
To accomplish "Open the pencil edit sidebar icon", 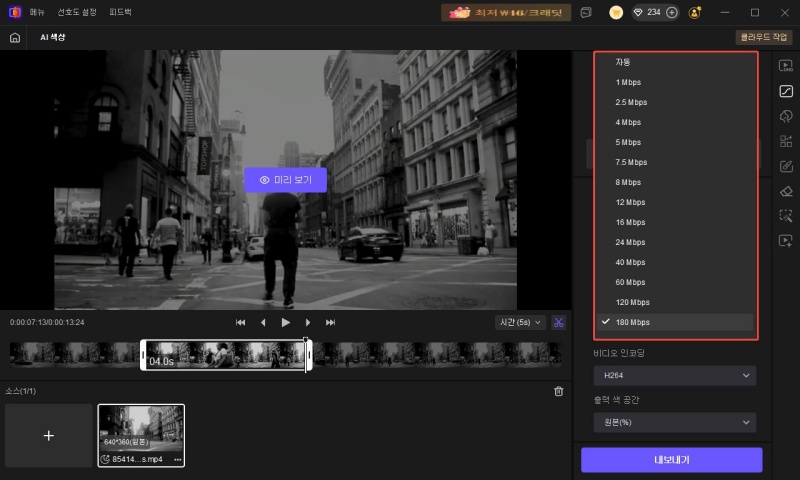I will pyautogui.click(x=786, y=166).
